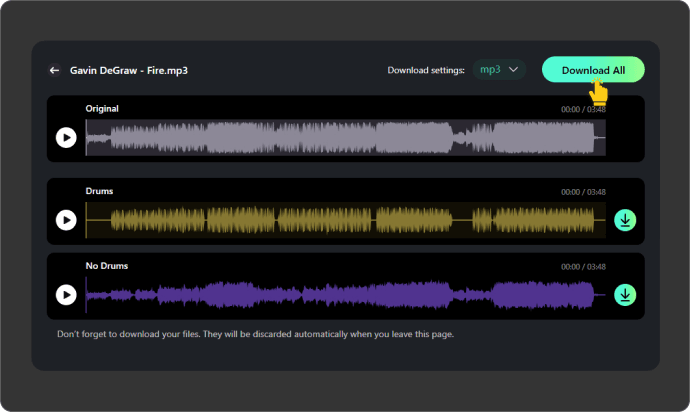The image size is (690, 412).
Task: Download the Drums track
Action: click(625, 220)
